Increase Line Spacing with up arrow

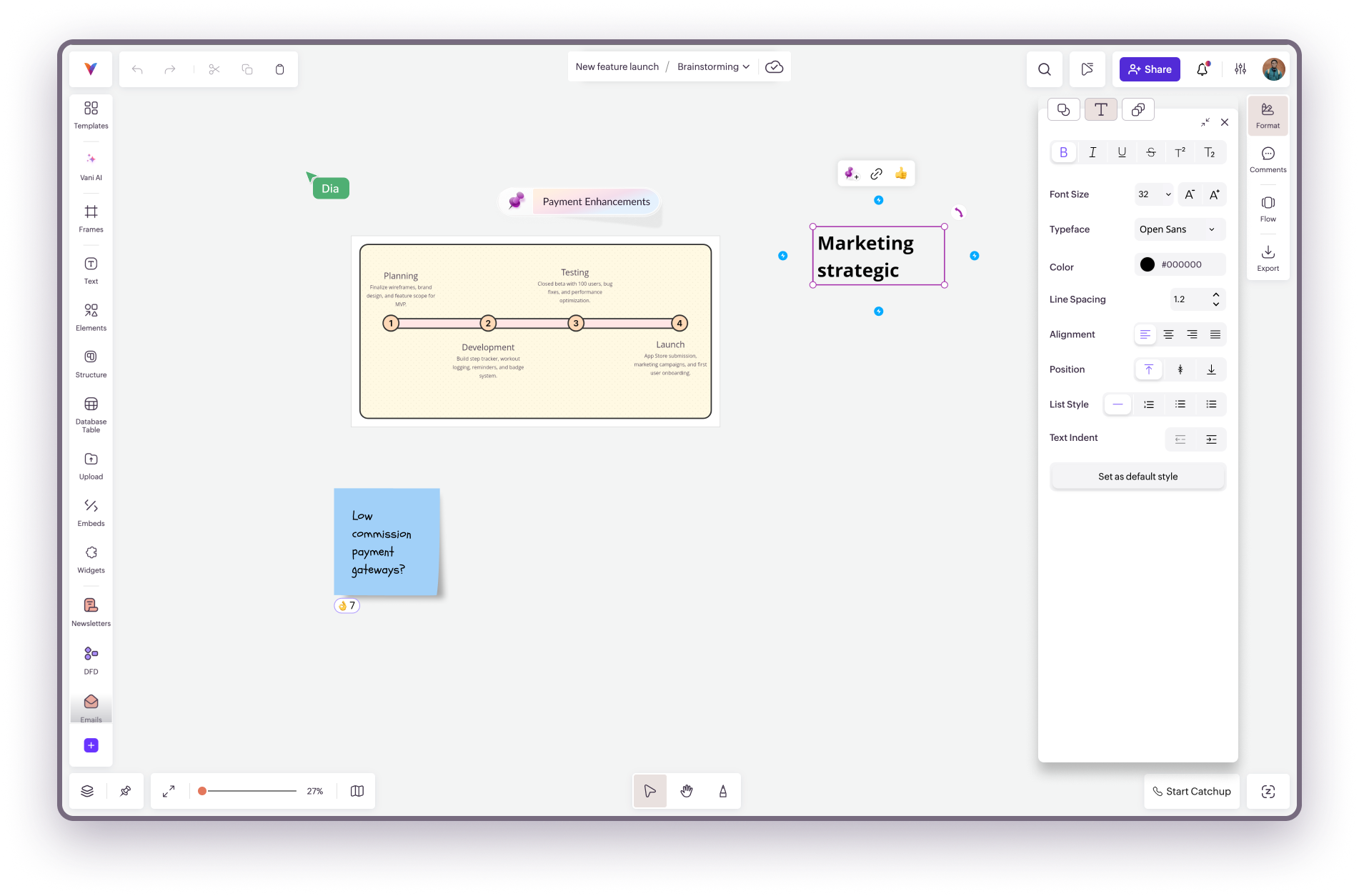coord(1216,294)
